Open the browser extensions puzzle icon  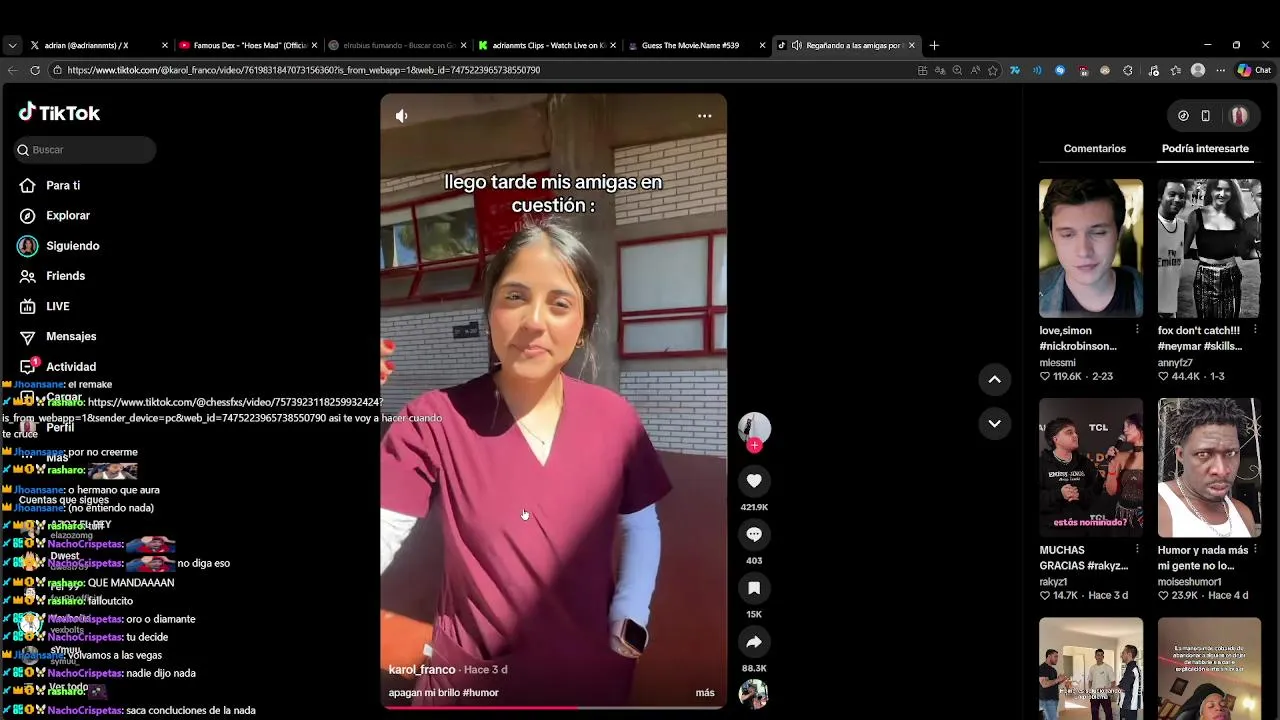tap(1128, 70)
